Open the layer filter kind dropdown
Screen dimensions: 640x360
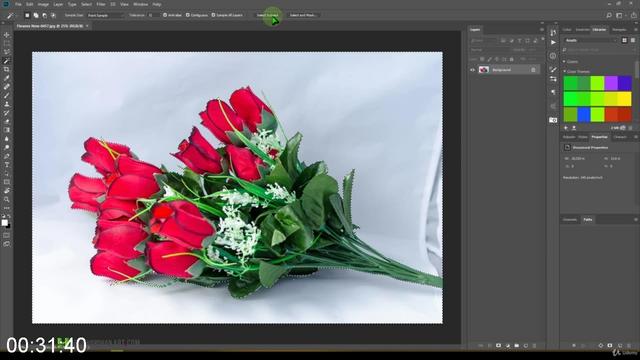tap(484, 41)
